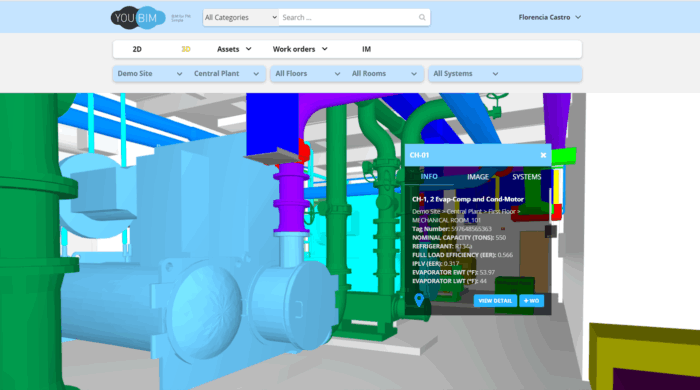Click the asset name 'CH-1, 2 Evap-Comp and Cond-Motor'
Image resolution: width=700 pixels, height=390 pixels.
click(468, 199)
